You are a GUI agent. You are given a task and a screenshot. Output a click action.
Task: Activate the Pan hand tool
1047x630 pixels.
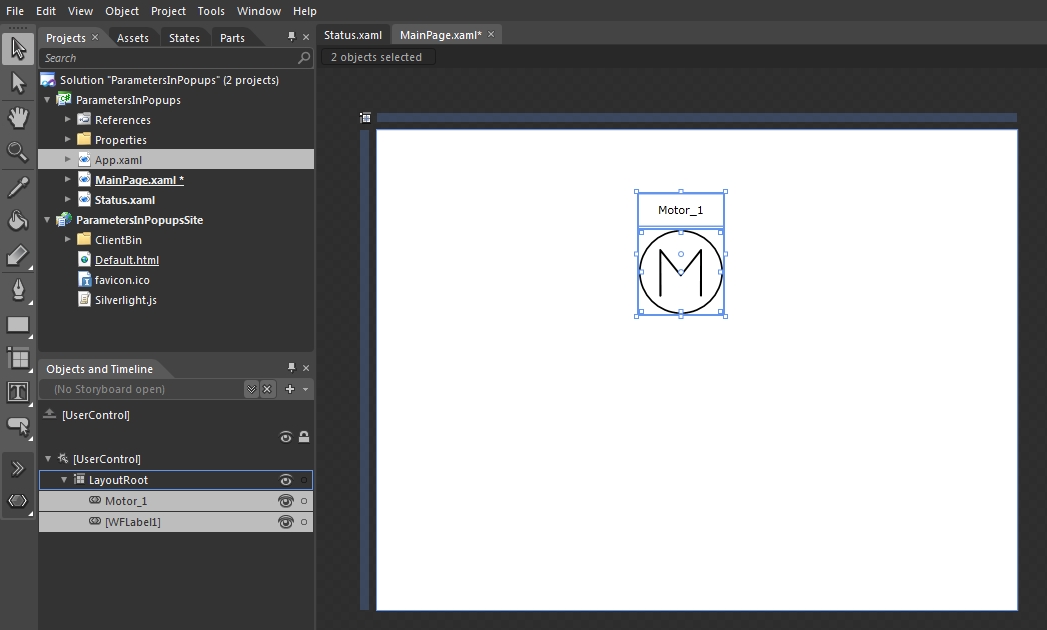coord(18,118)
